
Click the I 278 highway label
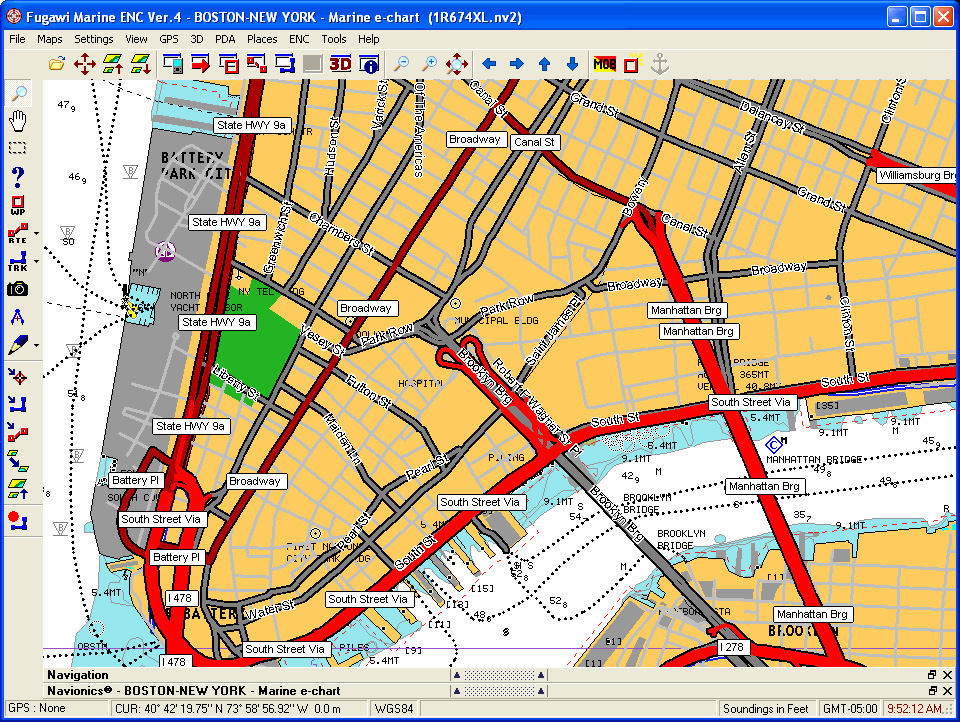coord(732,647)
